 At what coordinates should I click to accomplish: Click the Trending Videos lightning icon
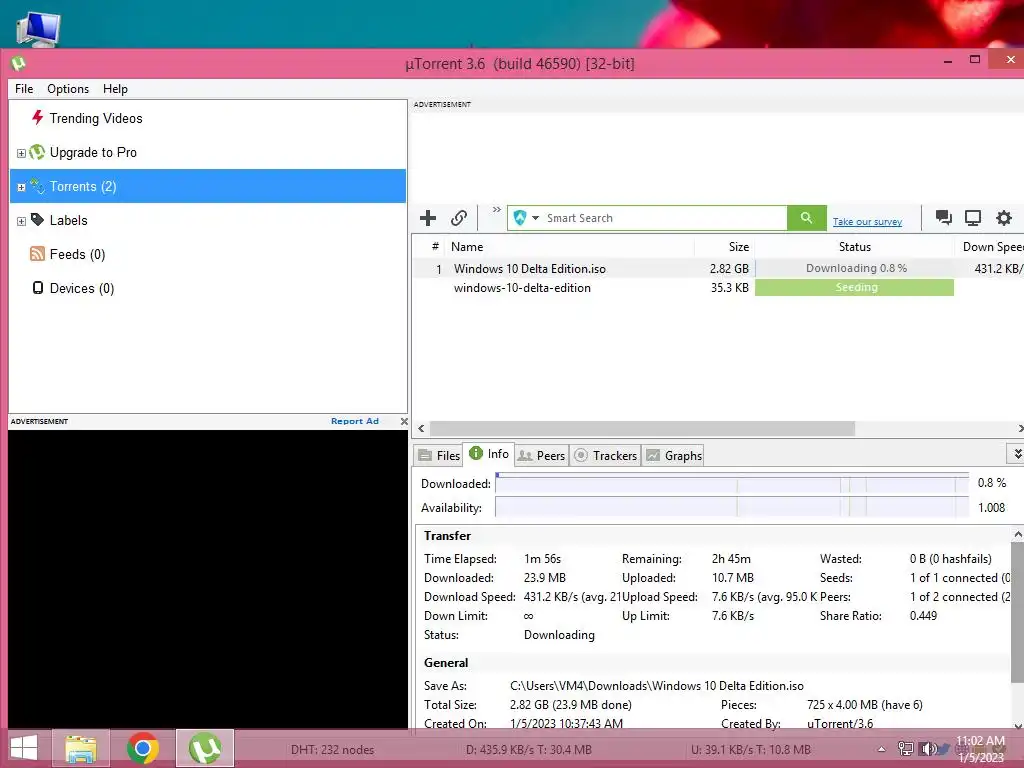[x=38, y=118]
